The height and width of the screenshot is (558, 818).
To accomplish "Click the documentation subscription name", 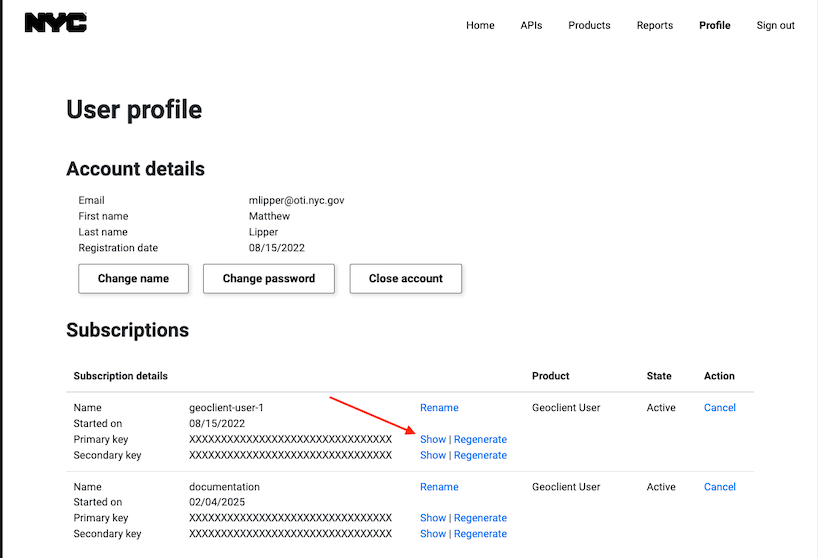I will [224, 487].
